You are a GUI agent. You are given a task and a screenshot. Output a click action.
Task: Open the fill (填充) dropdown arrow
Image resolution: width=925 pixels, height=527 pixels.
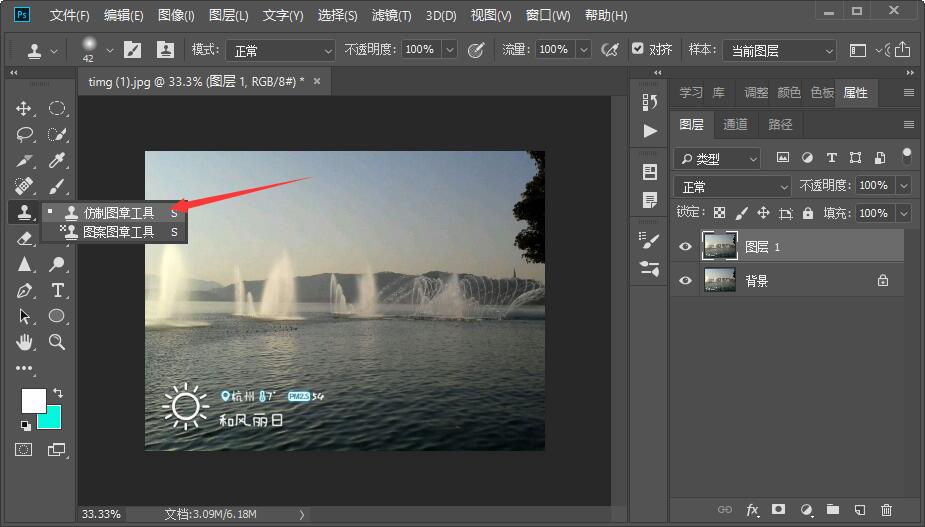click(904, 213)
